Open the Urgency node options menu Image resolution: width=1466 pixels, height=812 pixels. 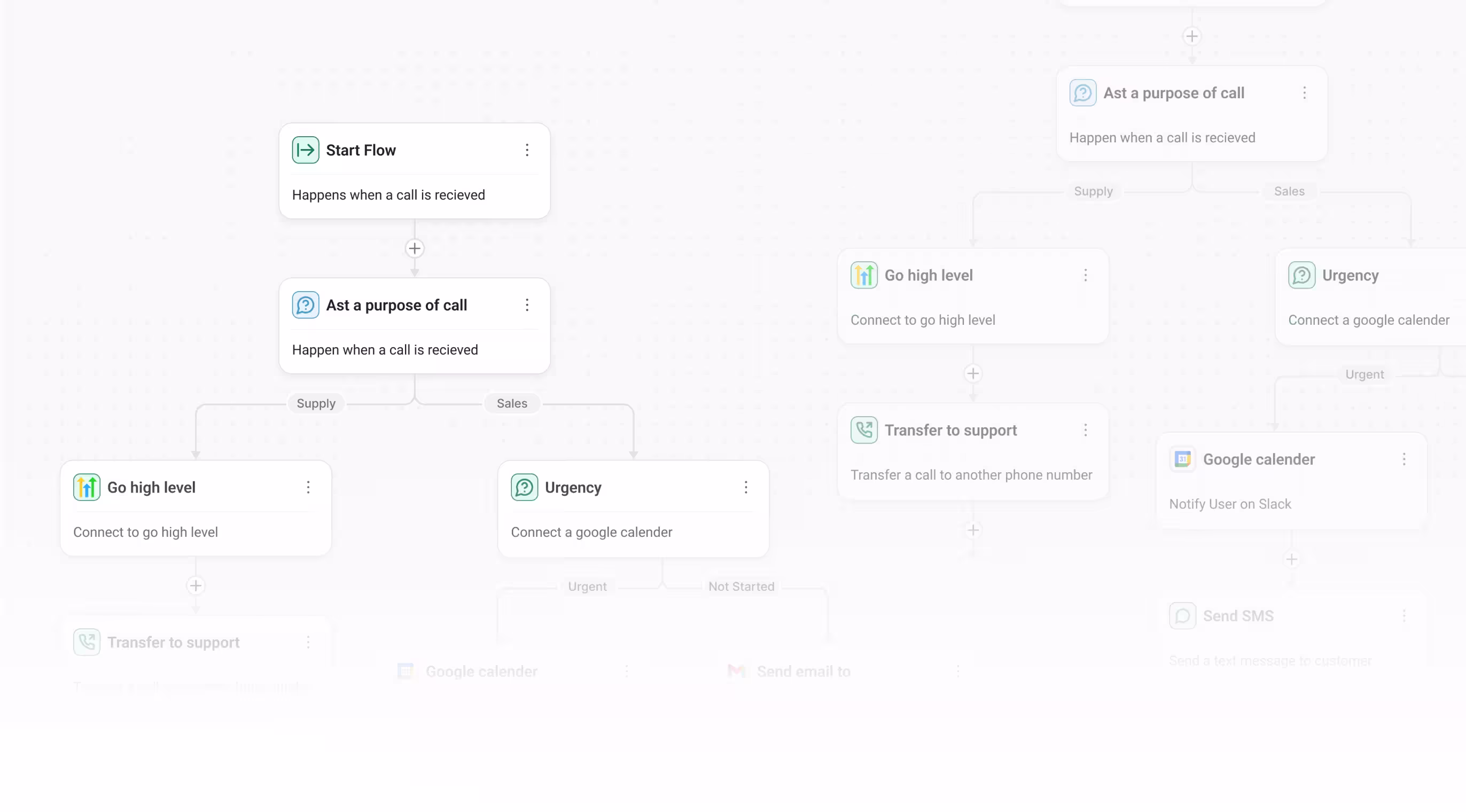(x=746, y=487)
